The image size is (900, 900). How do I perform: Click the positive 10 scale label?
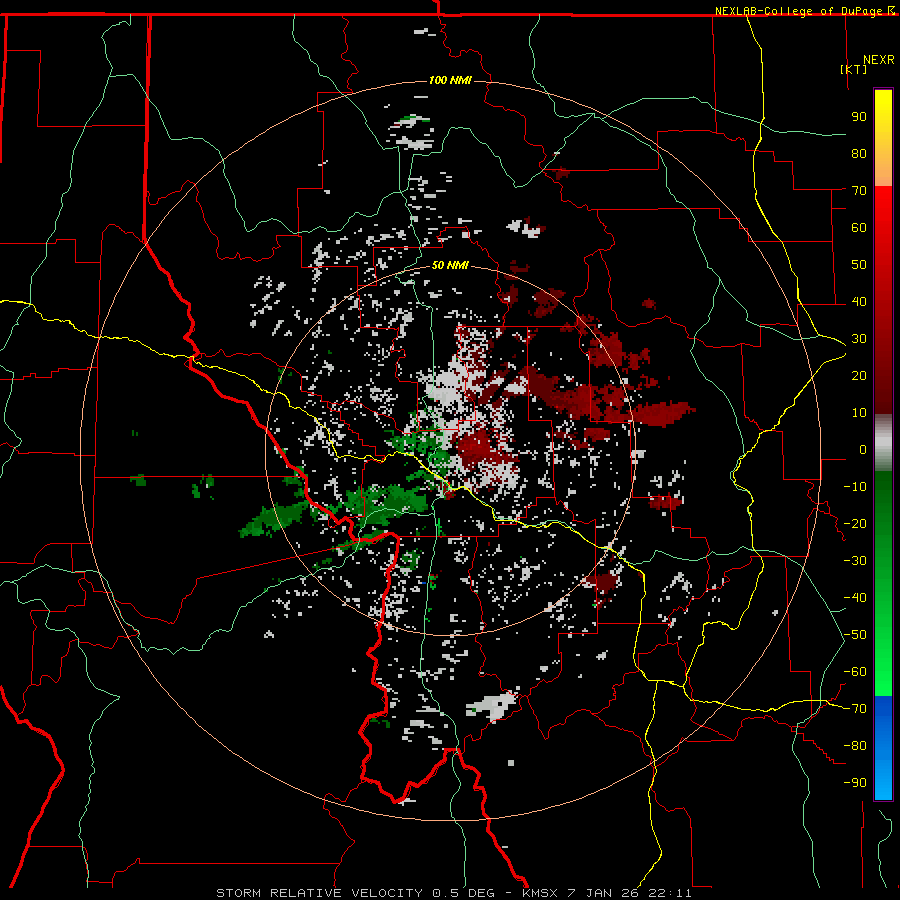pyautogui.click(x=859, y=413)
